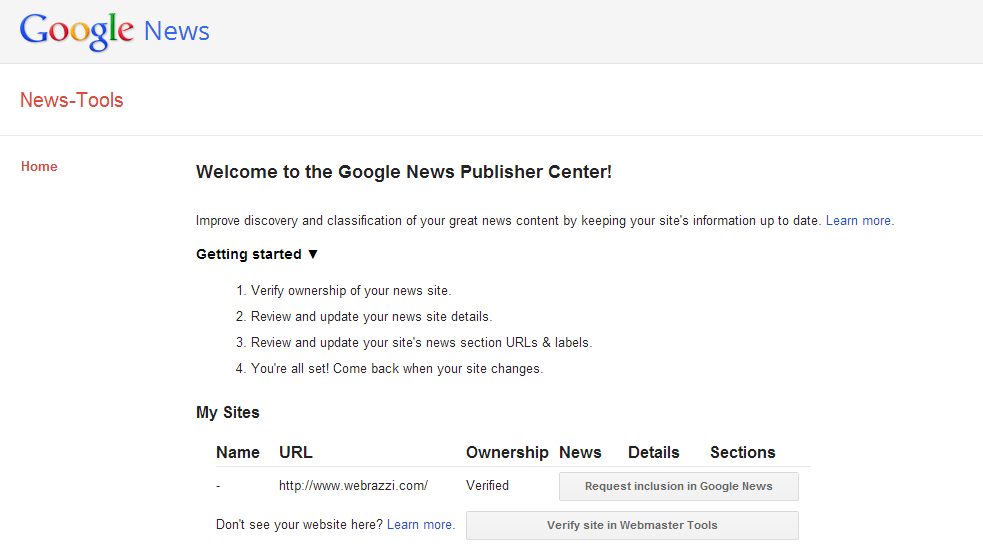Click the URL column header
This screenshot has width=983, height=552.
(296, 452)
